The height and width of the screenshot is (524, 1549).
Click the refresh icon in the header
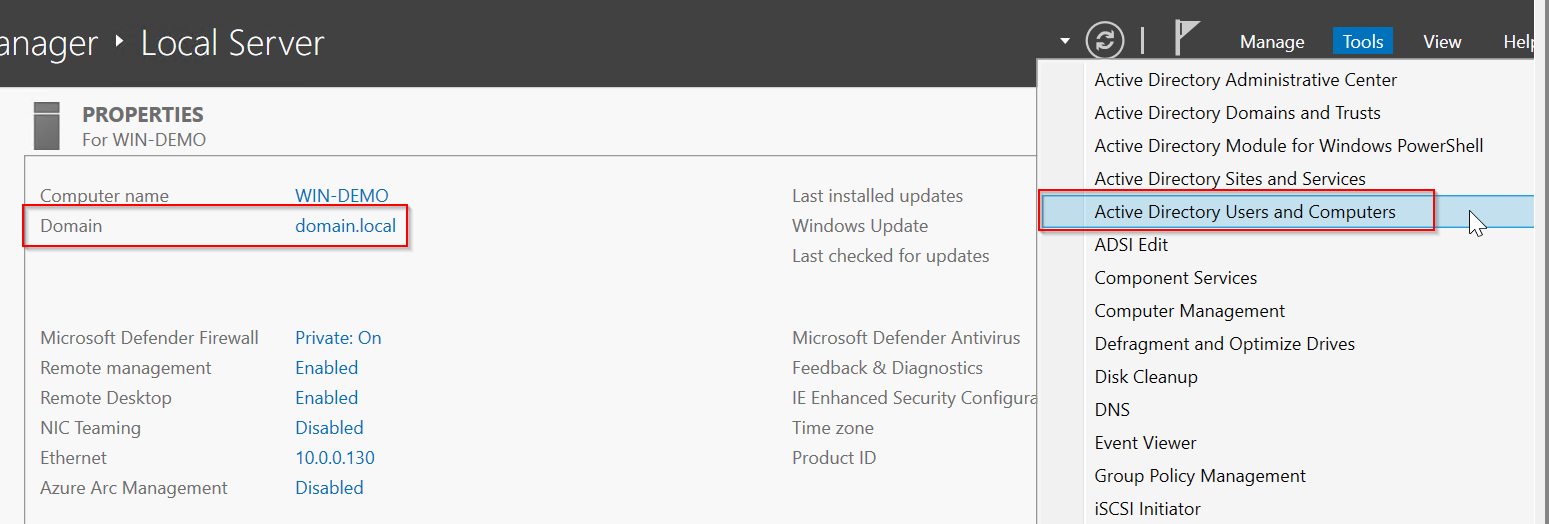pos(1104,41)
